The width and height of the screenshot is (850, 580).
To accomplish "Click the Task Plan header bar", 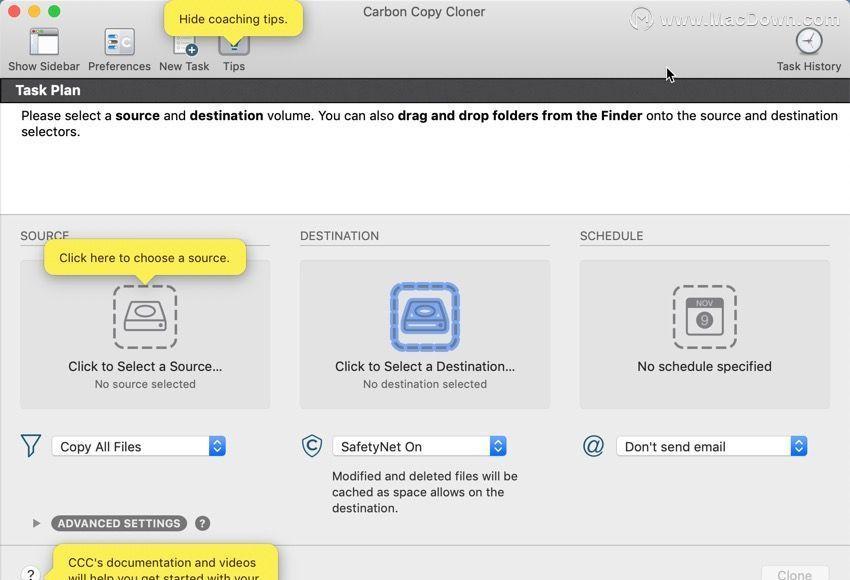I will [x=425, y=90].
